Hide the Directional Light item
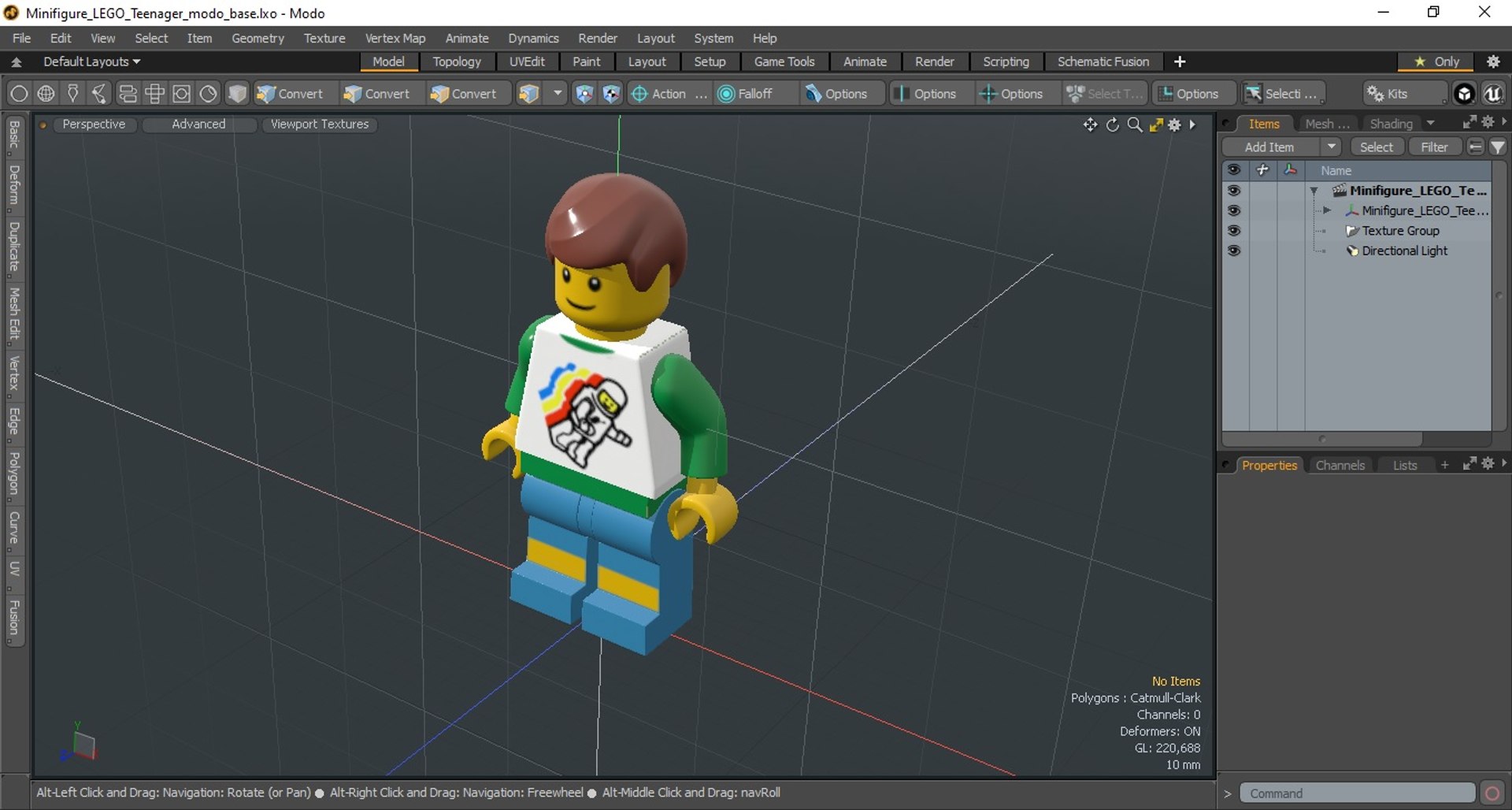The image size is (1512, 810). click(x=1234, y=251)
